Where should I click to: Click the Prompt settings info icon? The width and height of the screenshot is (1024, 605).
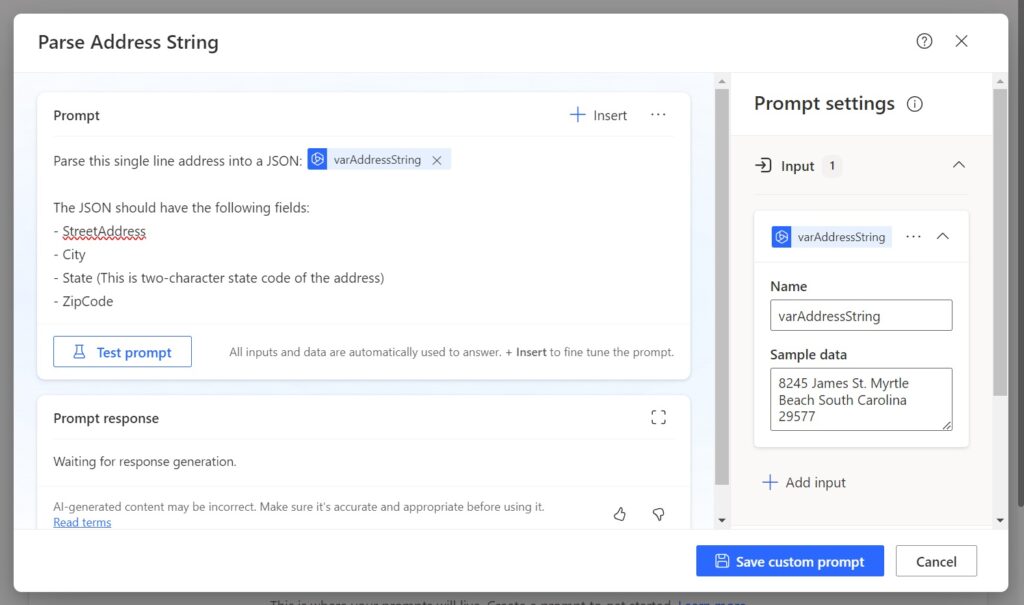(x=914, y=104)
